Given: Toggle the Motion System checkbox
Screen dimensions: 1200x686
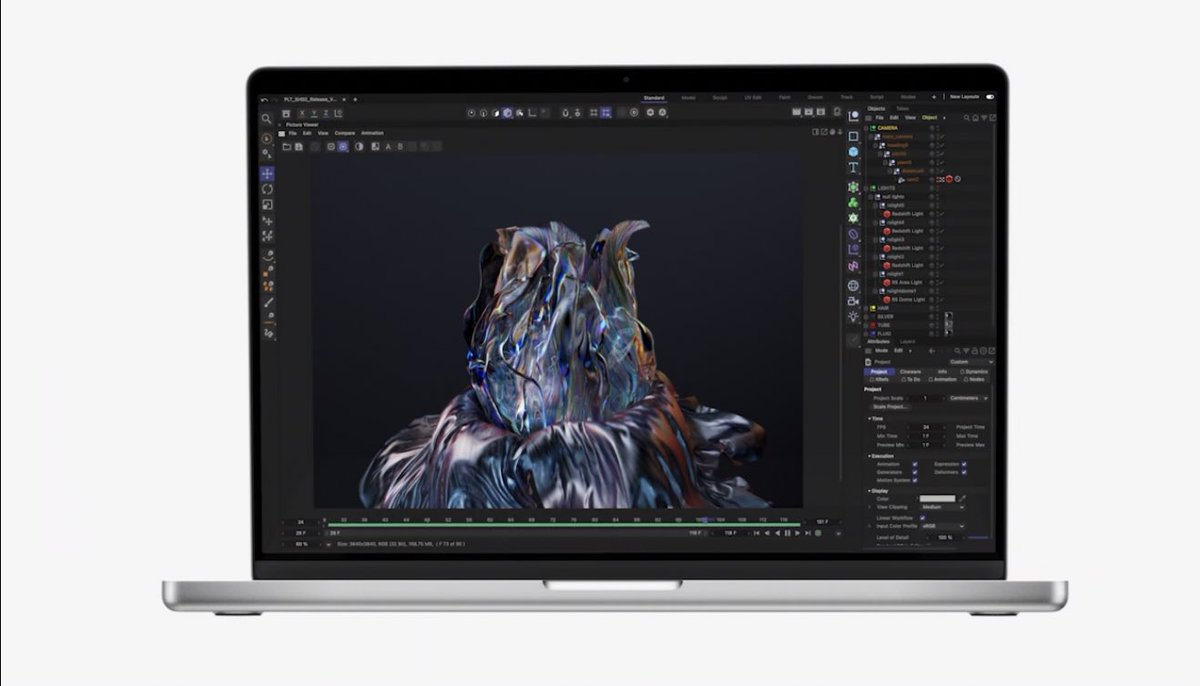Looking at the screenshot, I should tap(914, 480).
